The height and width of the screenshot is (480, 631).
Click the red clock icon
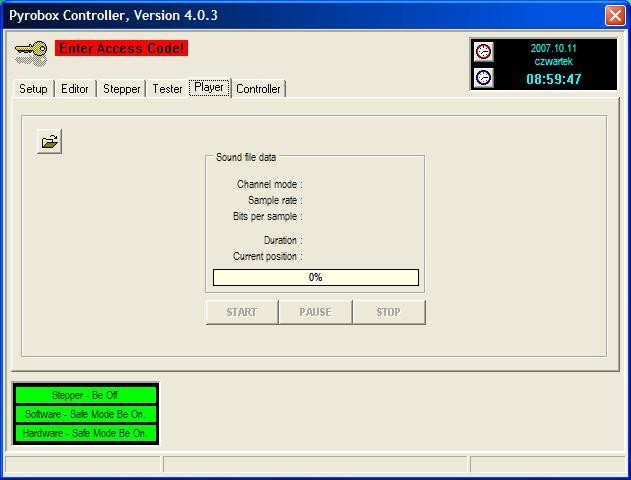483,52
